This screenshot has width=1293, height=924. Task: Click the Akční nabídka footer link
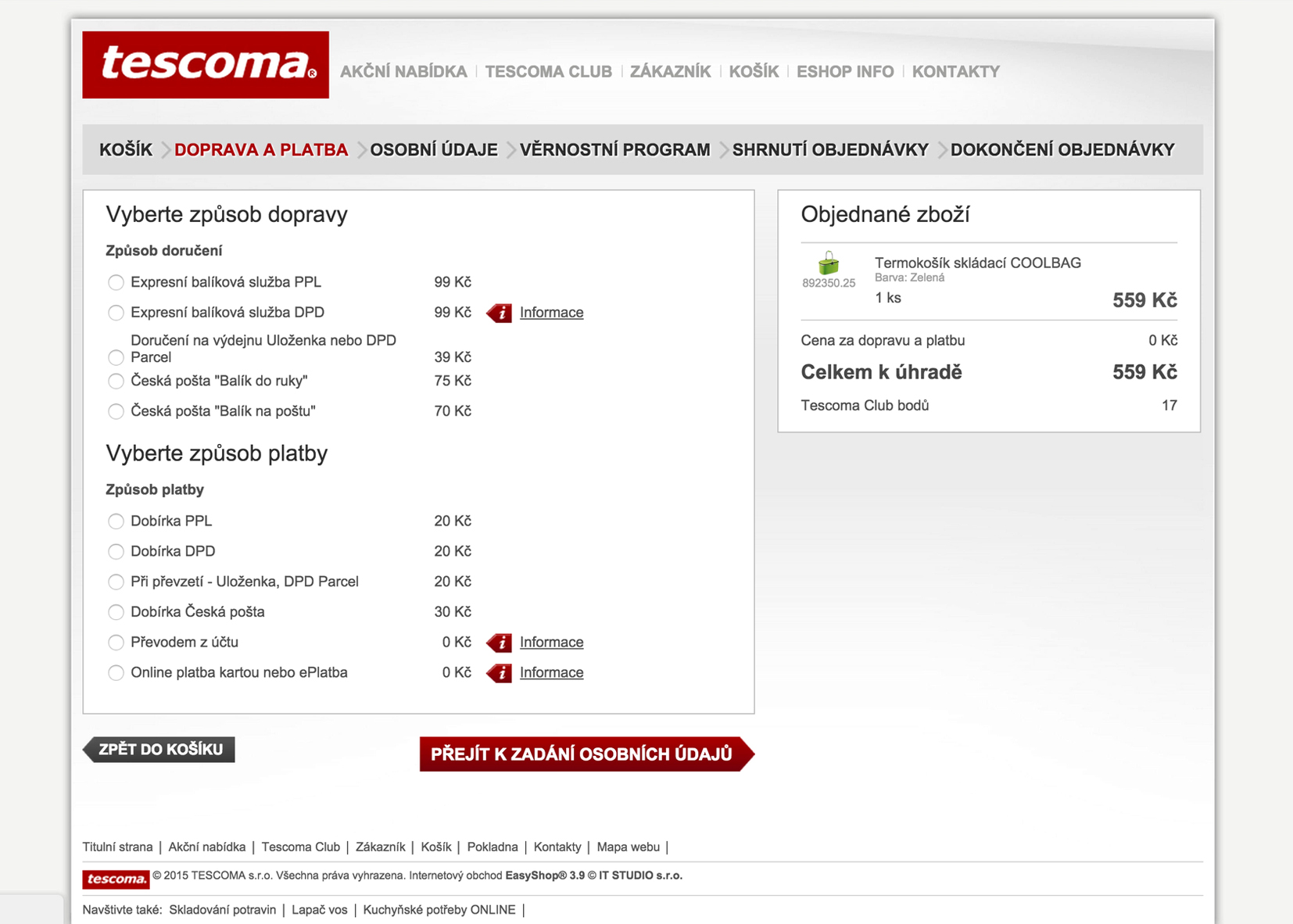[207, 847]
